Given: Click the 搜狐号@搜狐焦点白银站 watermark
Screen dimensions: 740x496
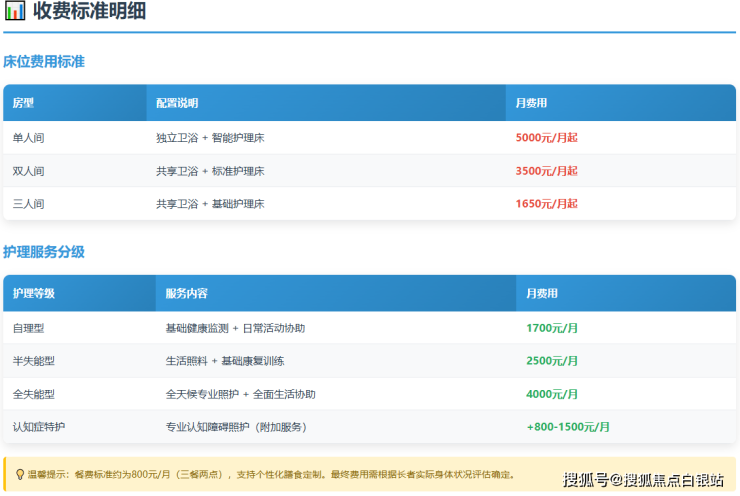Looking at the screenshot, I should (x=643, y=480).
